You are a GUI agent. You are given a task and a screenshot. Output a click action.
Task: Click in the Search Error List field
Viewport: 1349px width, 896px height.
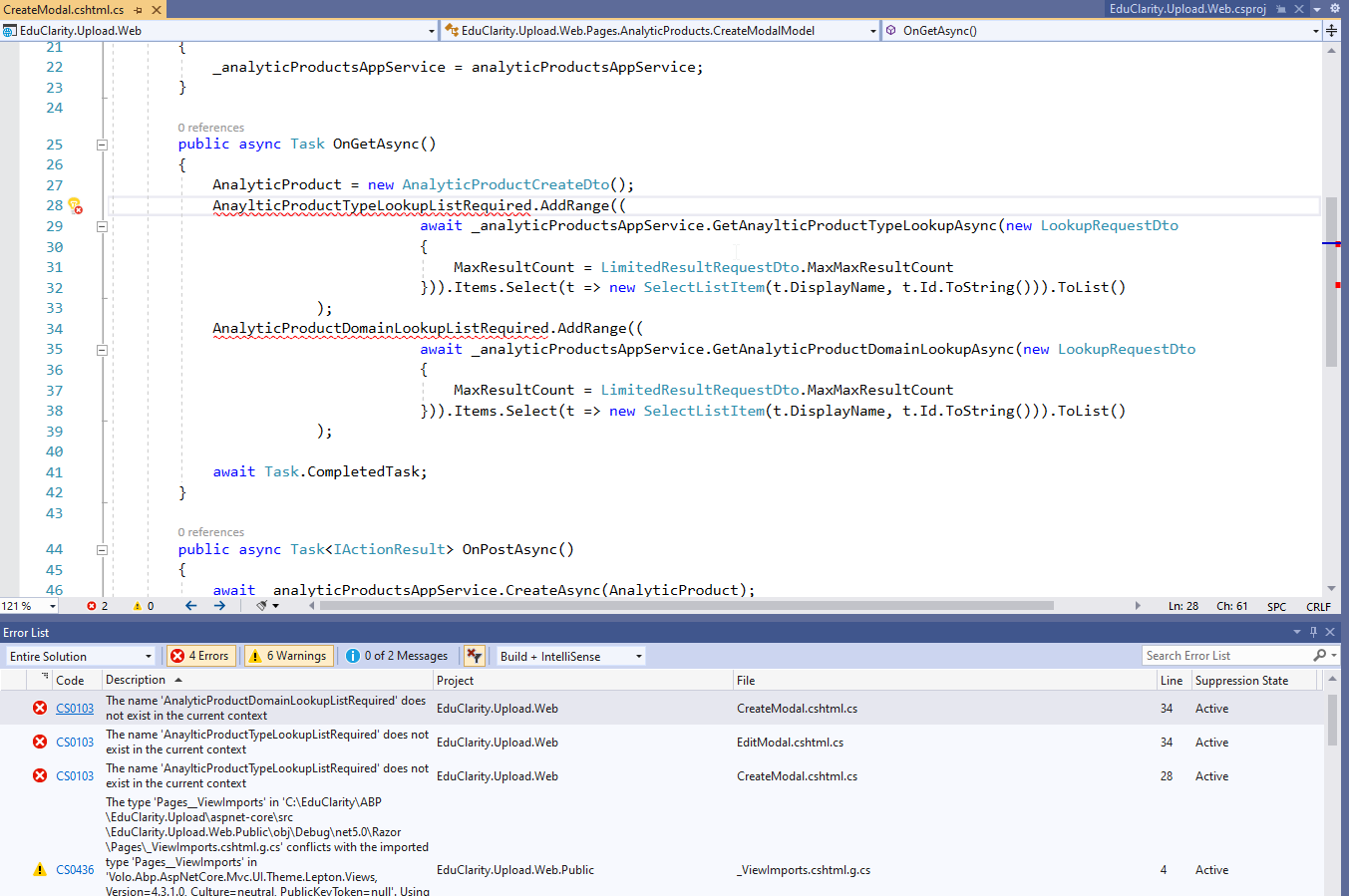click(x=1226, y=656)
